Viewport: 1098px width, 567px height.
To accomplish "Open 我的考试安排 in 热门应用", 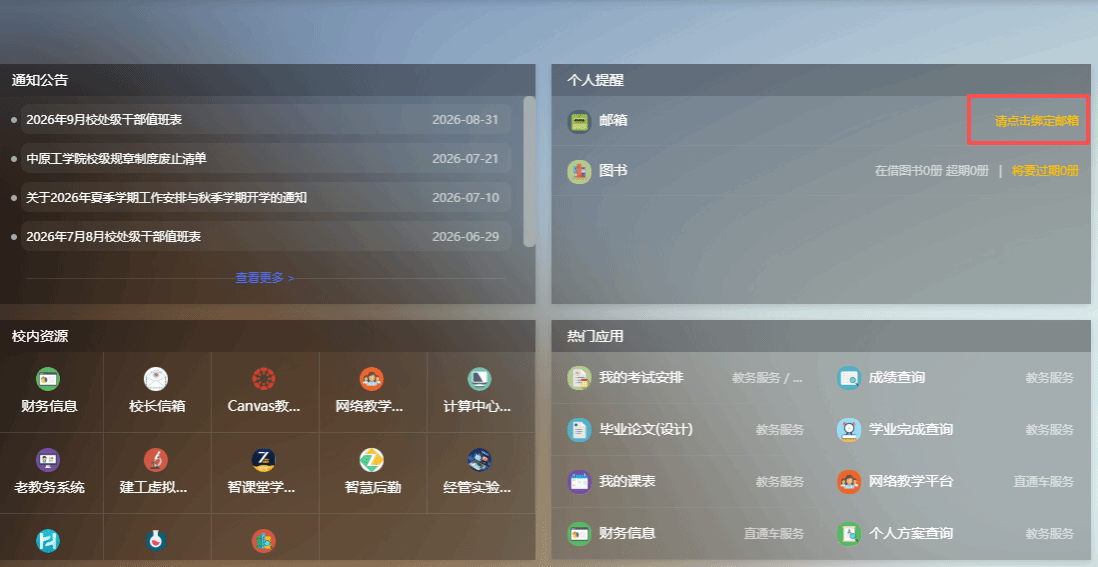I will (641, 377).
